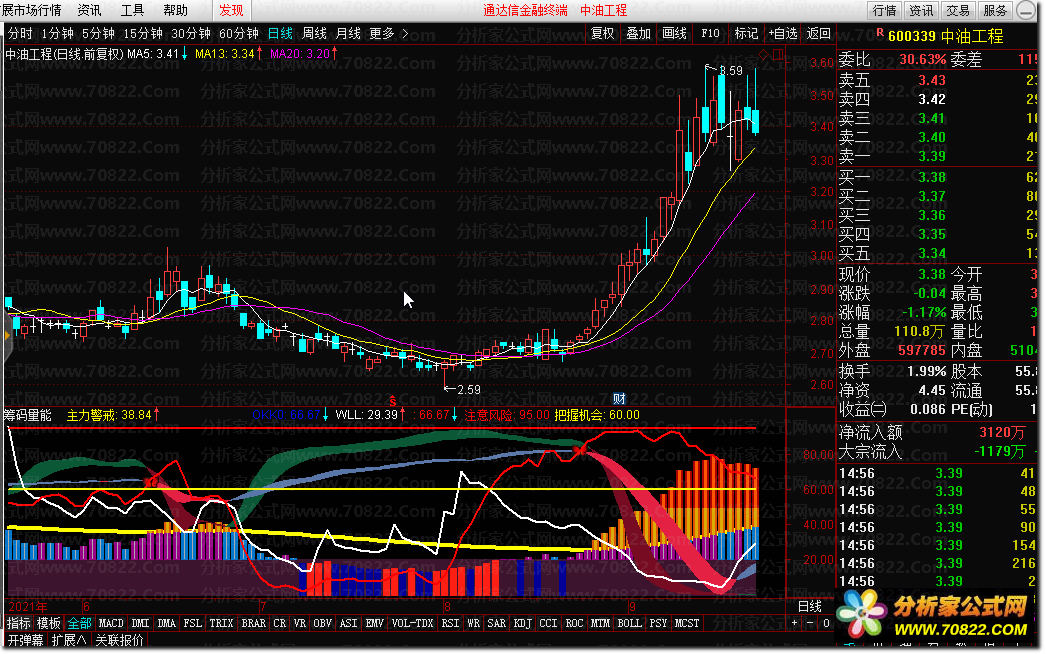Select the BRAR indicator
This screenshot has width=1046, height=654.
coord(253,623)
